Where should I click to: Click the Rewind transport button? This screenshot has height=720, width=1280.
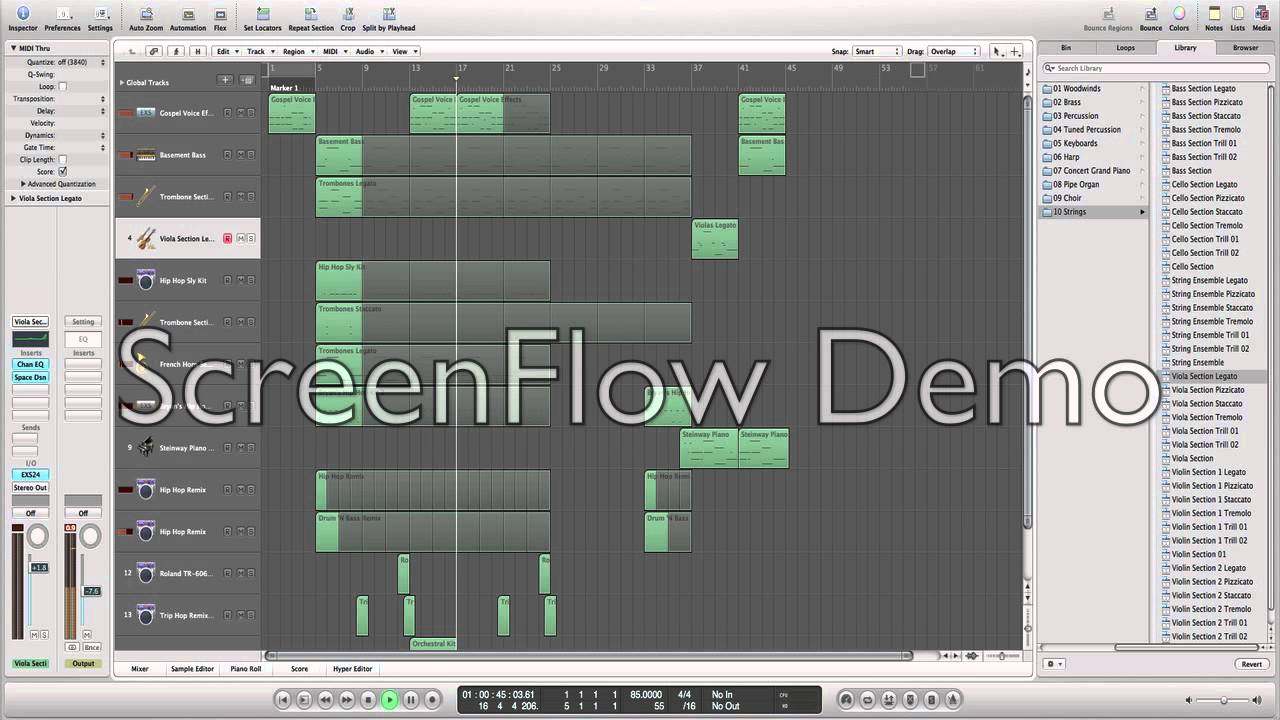point(326,700)
